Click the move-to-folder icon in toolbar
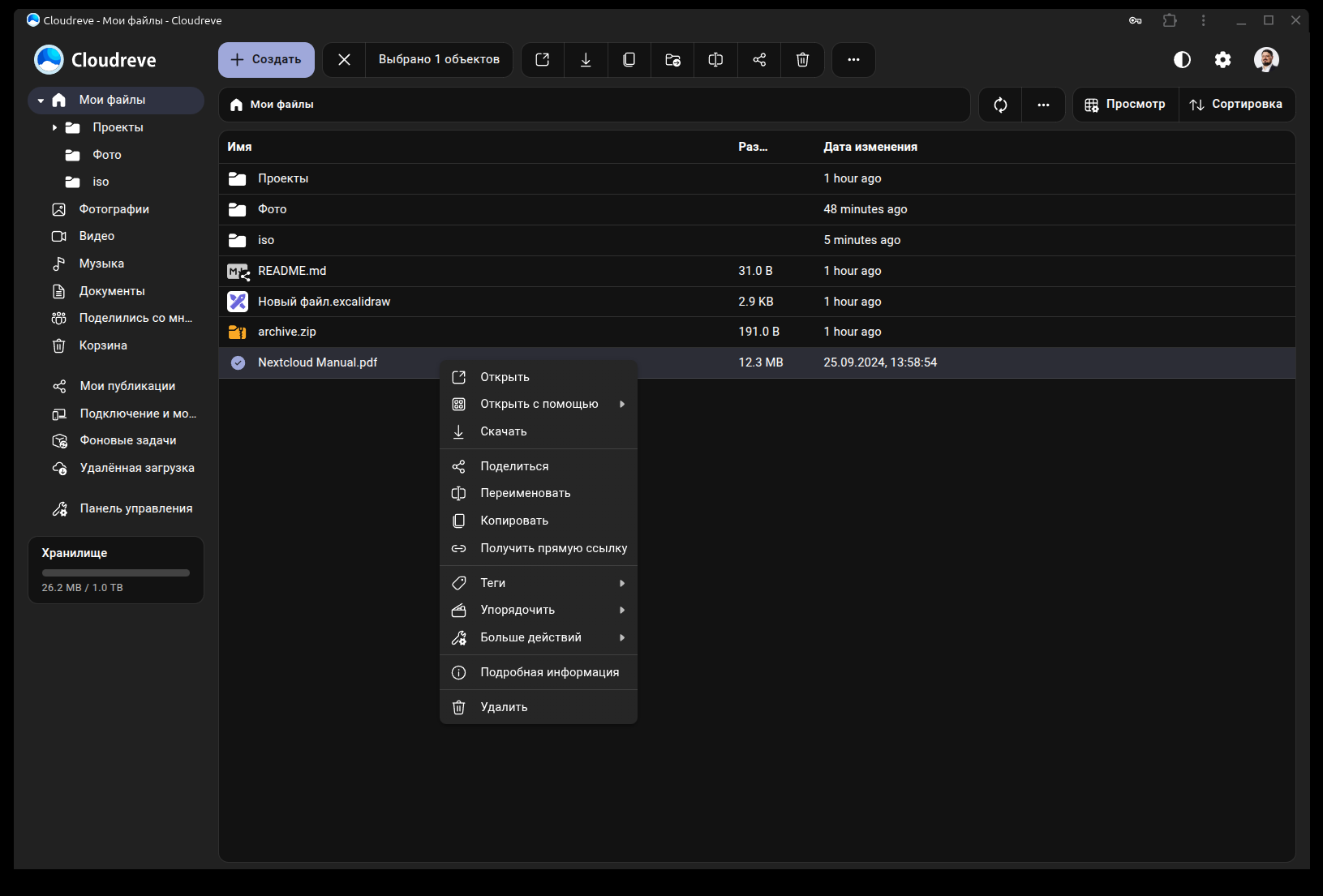 point(672,60)
